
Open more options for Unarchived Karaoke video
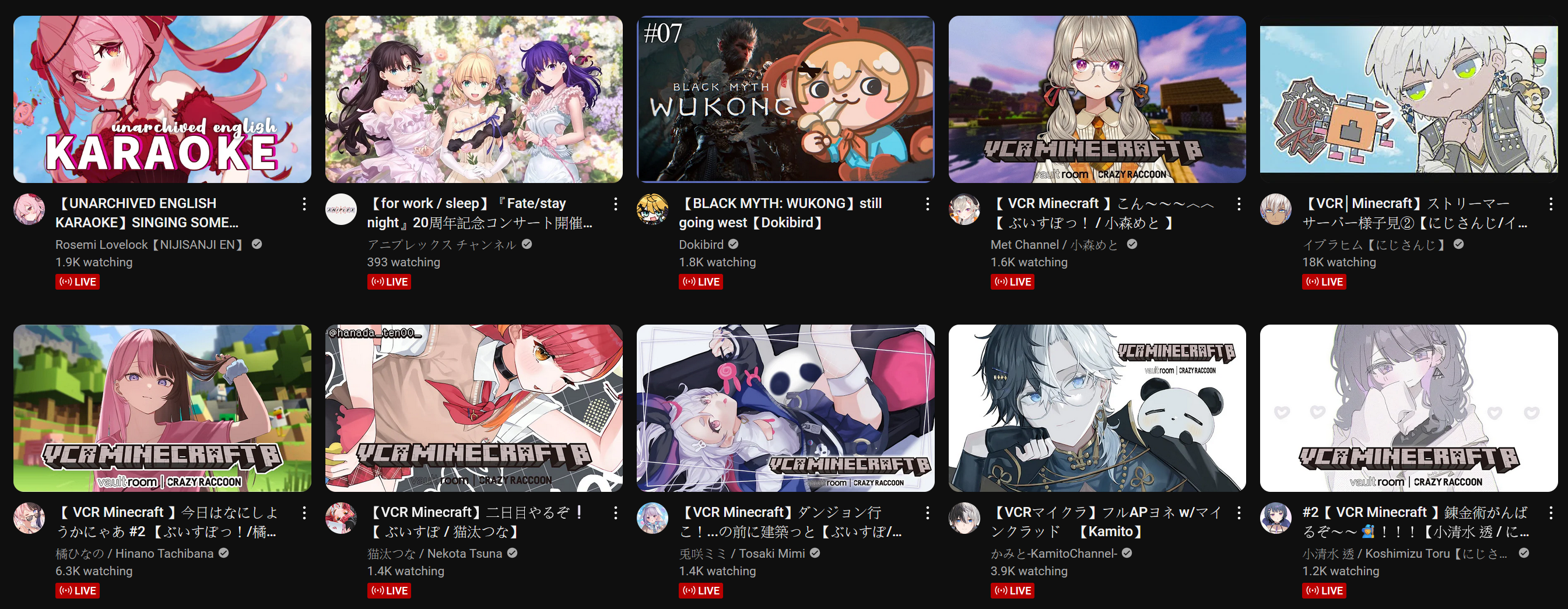tap(304, 204)
